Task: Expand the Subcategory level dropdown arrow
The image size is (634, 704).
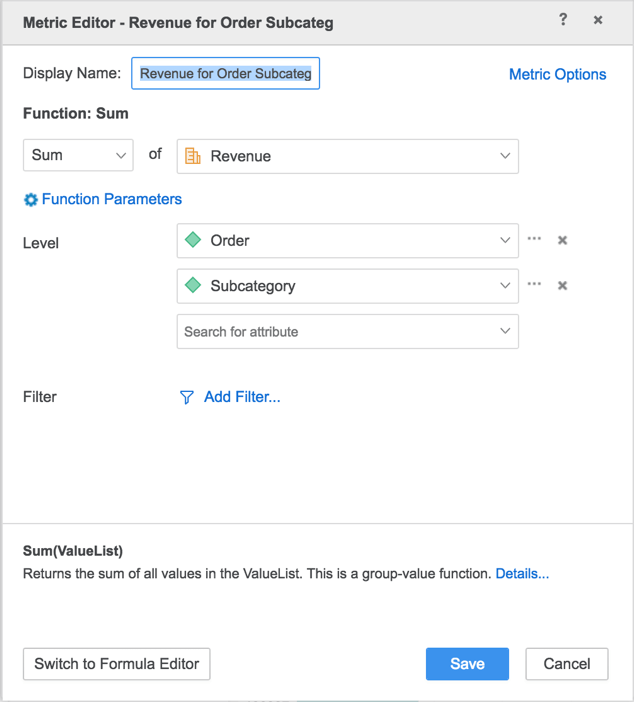Action: pos(505,286)
